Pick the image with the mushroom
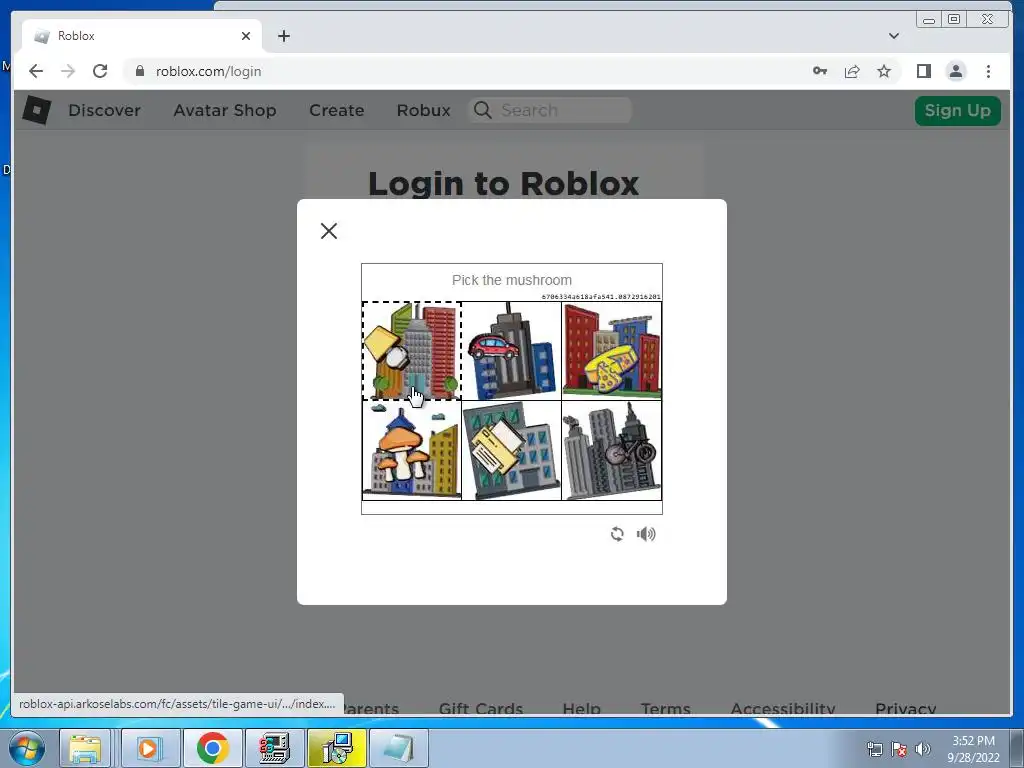 pos(412,451)
